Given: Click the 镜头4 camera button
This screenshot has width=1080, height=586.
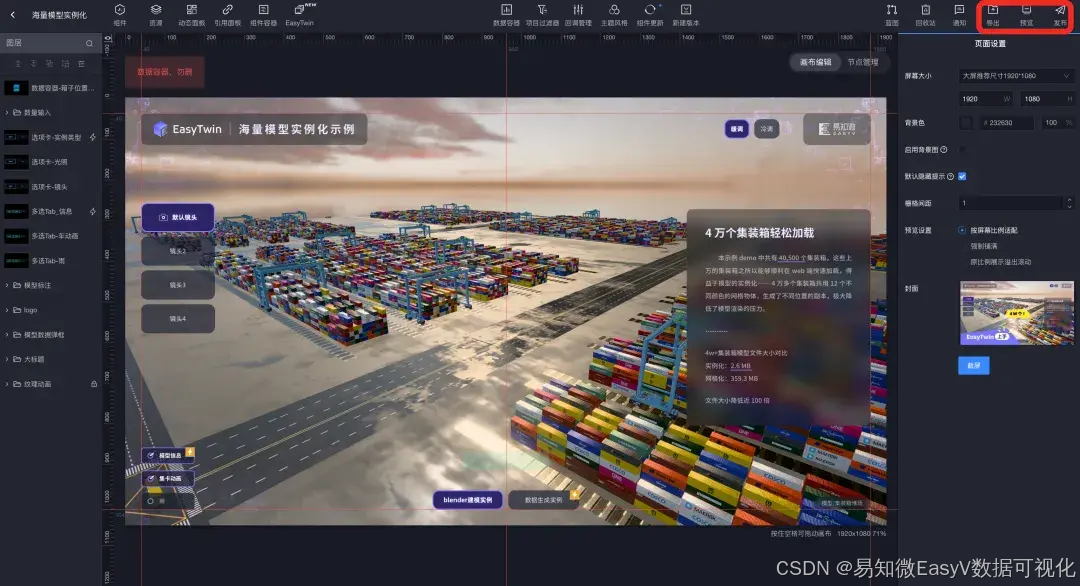Looking at the screenshot, I should 178,319.
